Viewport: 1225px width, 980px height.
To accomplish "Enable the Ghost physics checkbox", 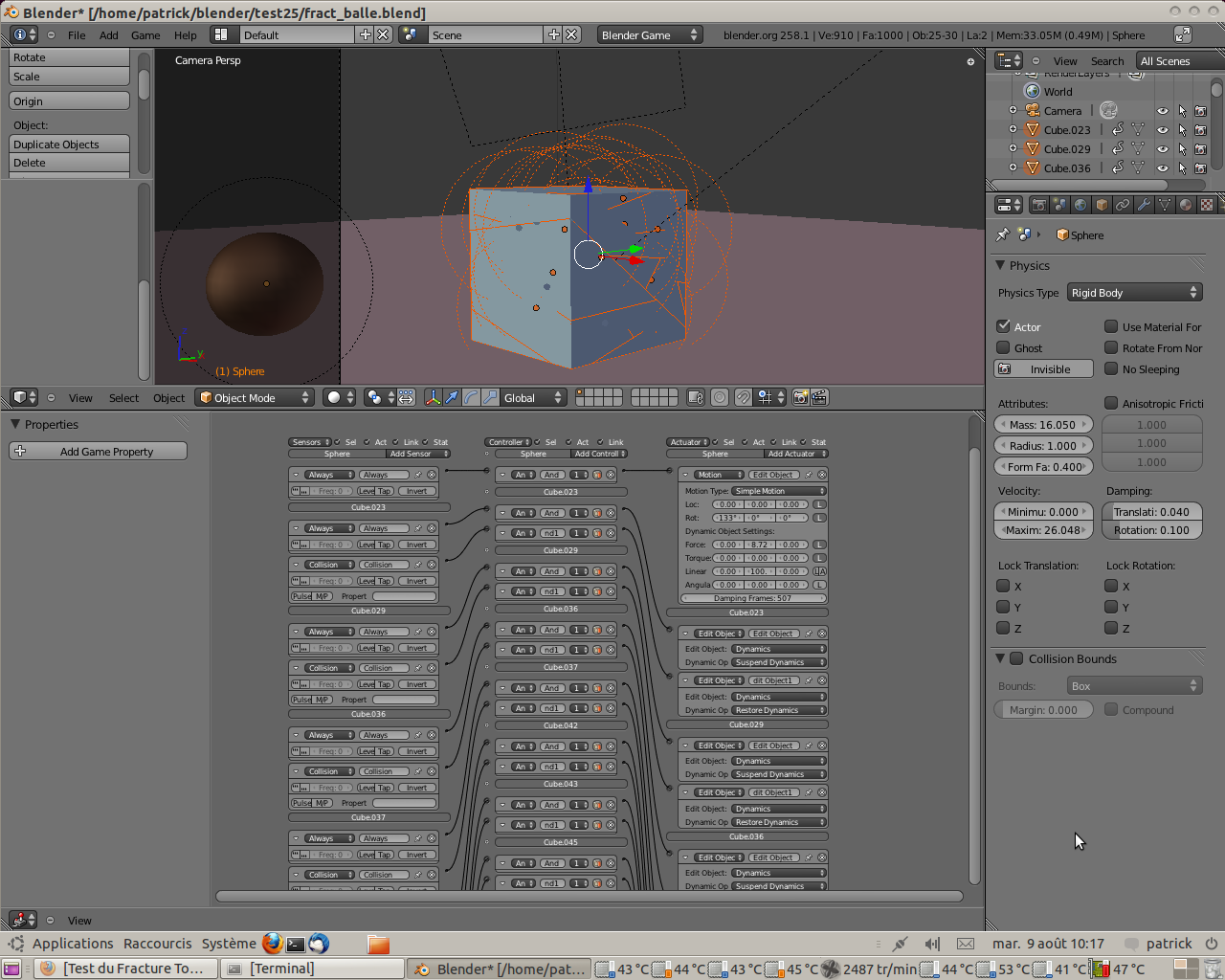I will pyautogui.click(x=1003, y=348).
